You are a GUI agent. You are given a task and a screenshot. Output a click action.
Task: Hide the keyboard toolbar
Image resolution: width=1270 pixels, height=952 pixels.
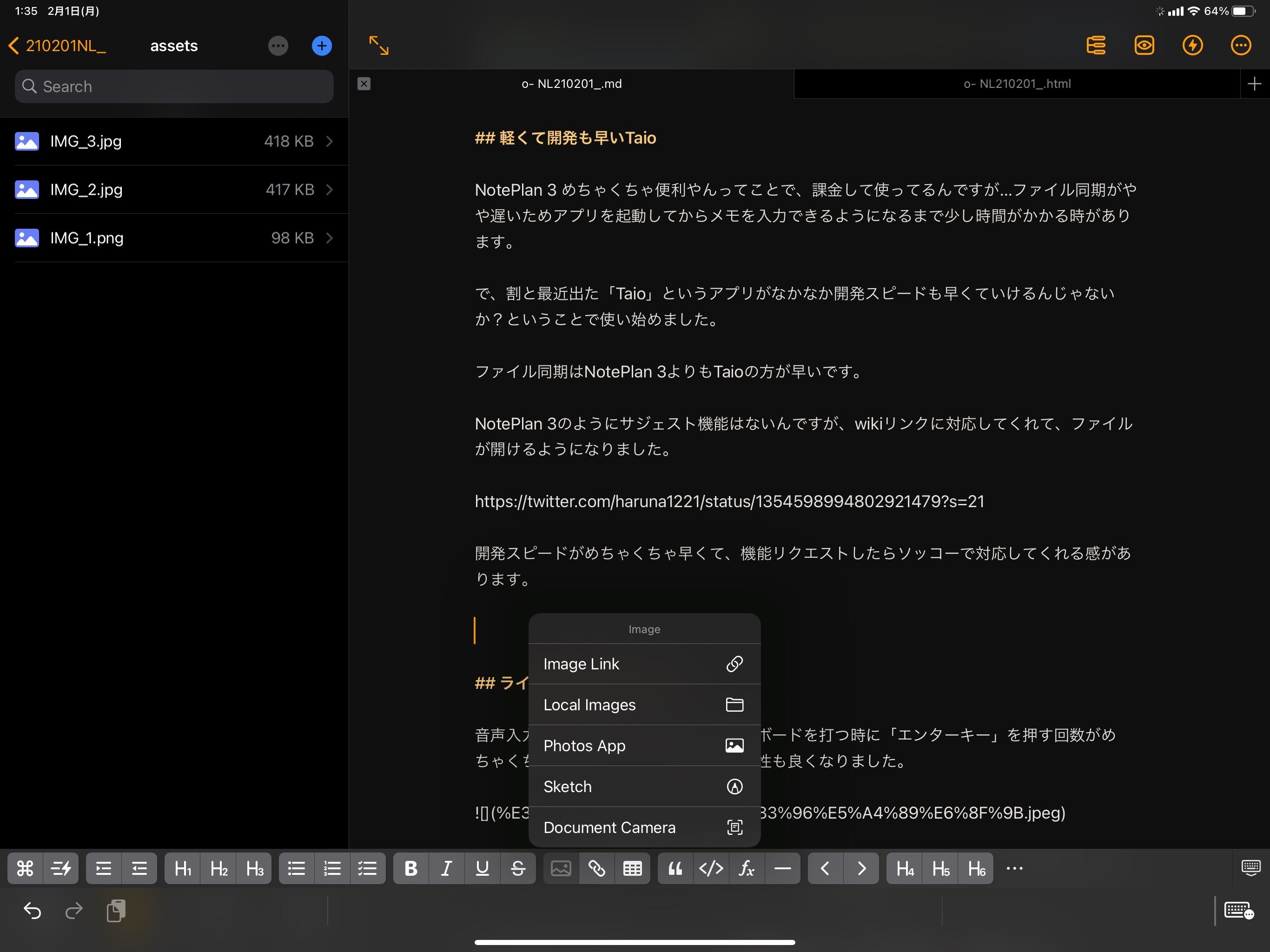(1250, 867)
